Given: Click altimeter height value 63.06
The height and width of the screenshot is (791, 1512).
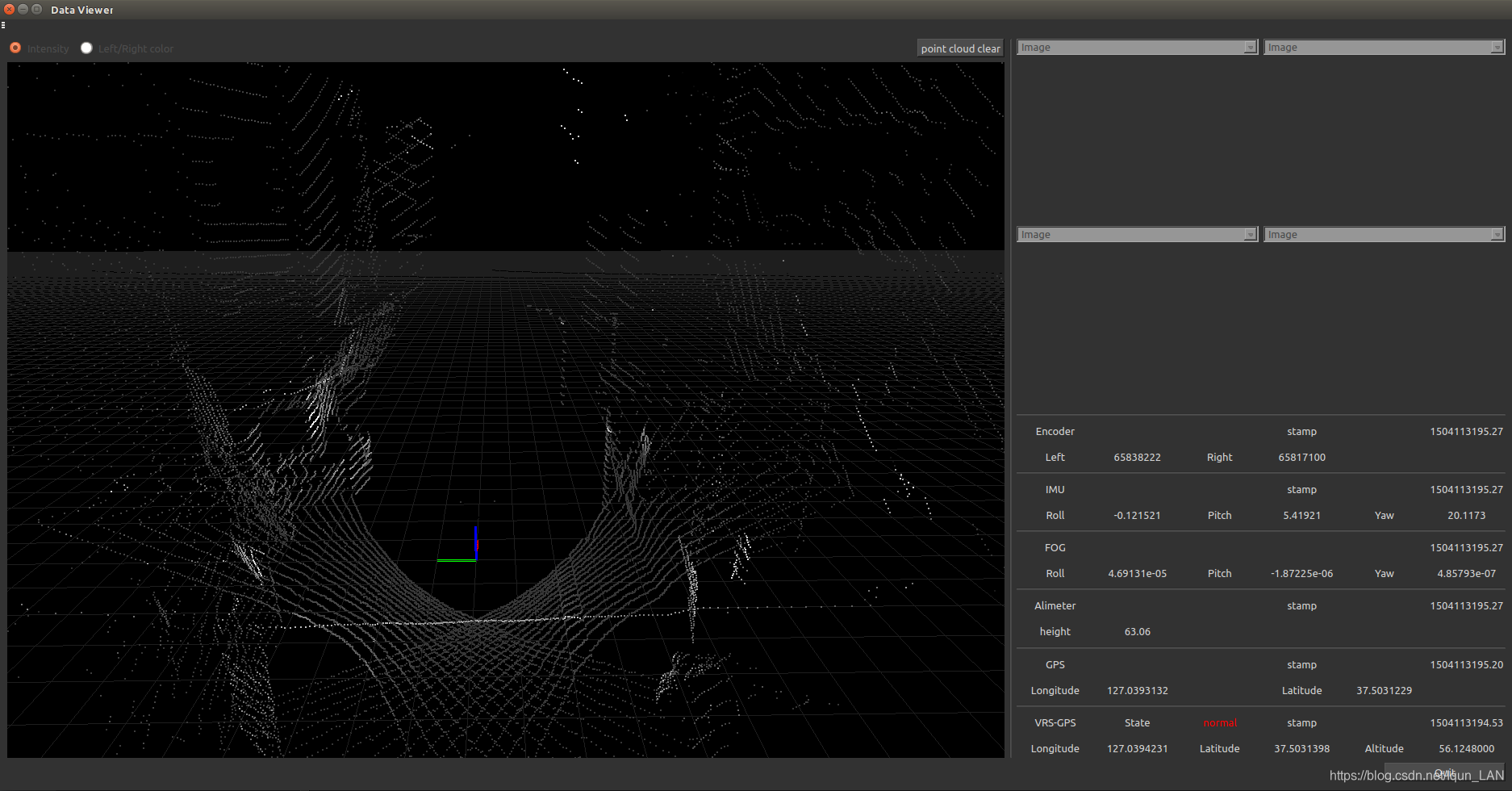Looking at the screenshot, I should pos(1137,632).
